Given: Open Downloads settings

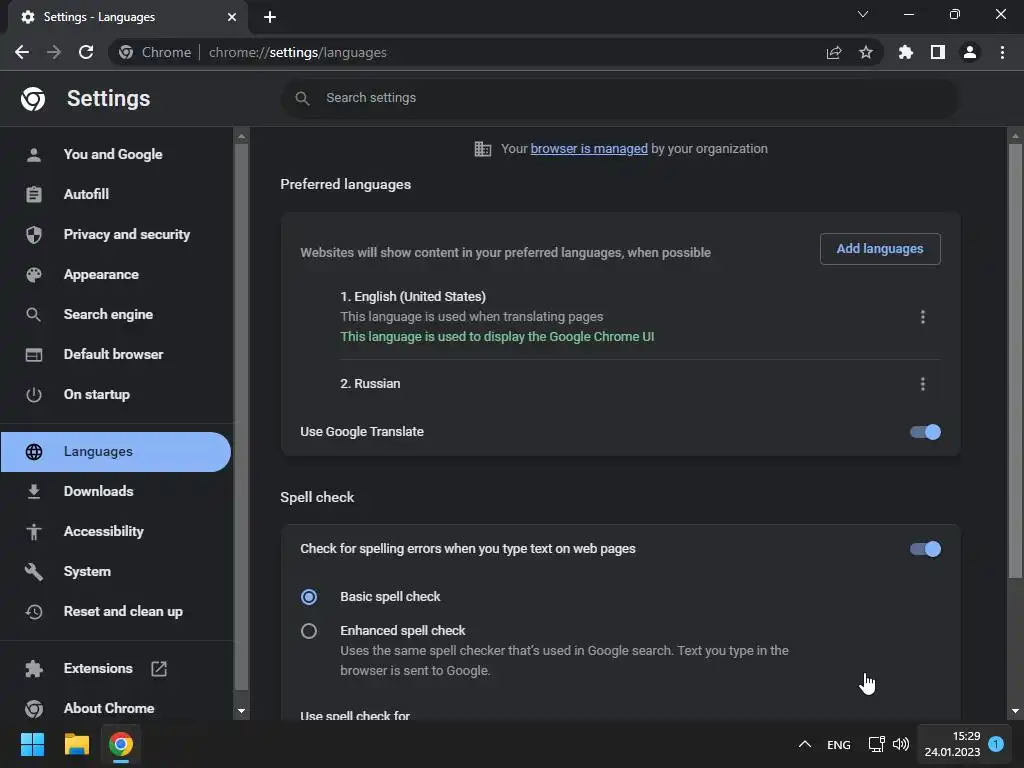Looking at the screenshot, I should [99, 491].
